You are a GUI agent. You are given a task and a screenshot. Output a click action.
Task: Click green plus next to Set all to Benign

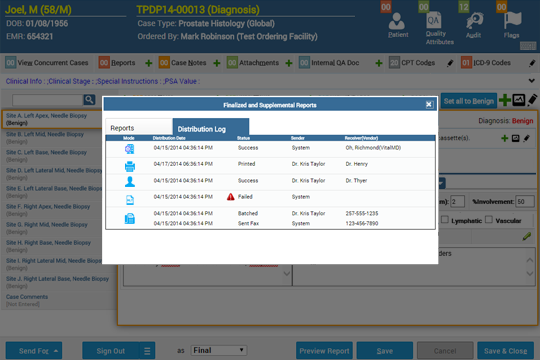(x=505, y=100)
